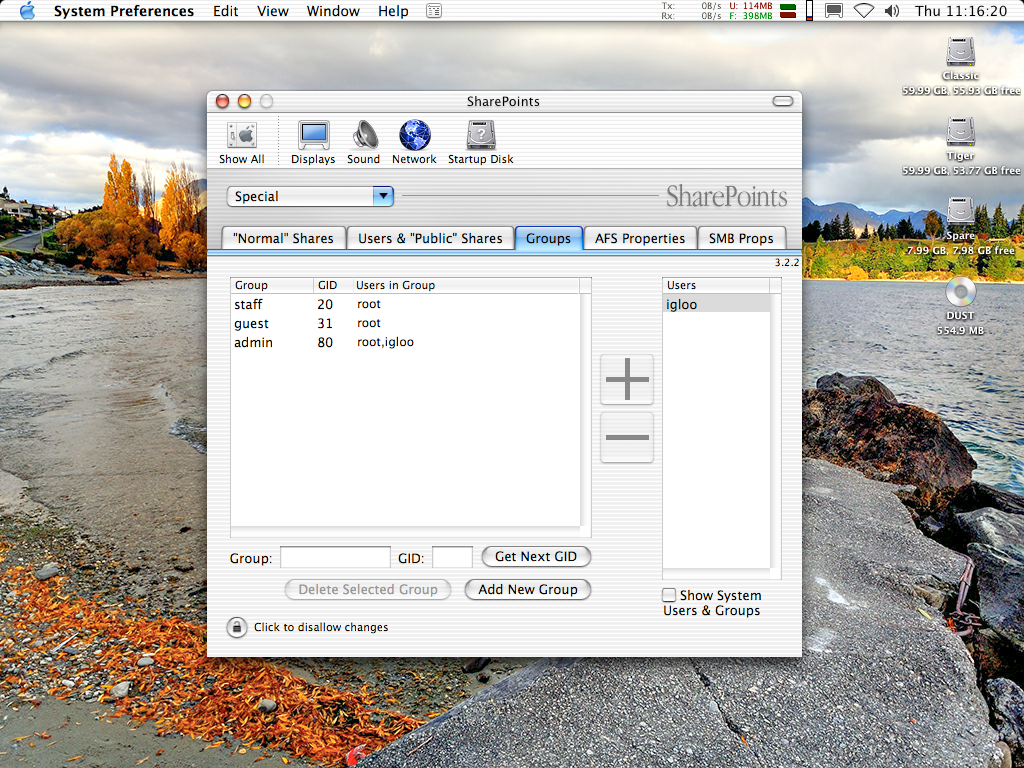Screen dimensions: 1024x768
Task: Click the Add New Group button
Action: tap(528, 590)
